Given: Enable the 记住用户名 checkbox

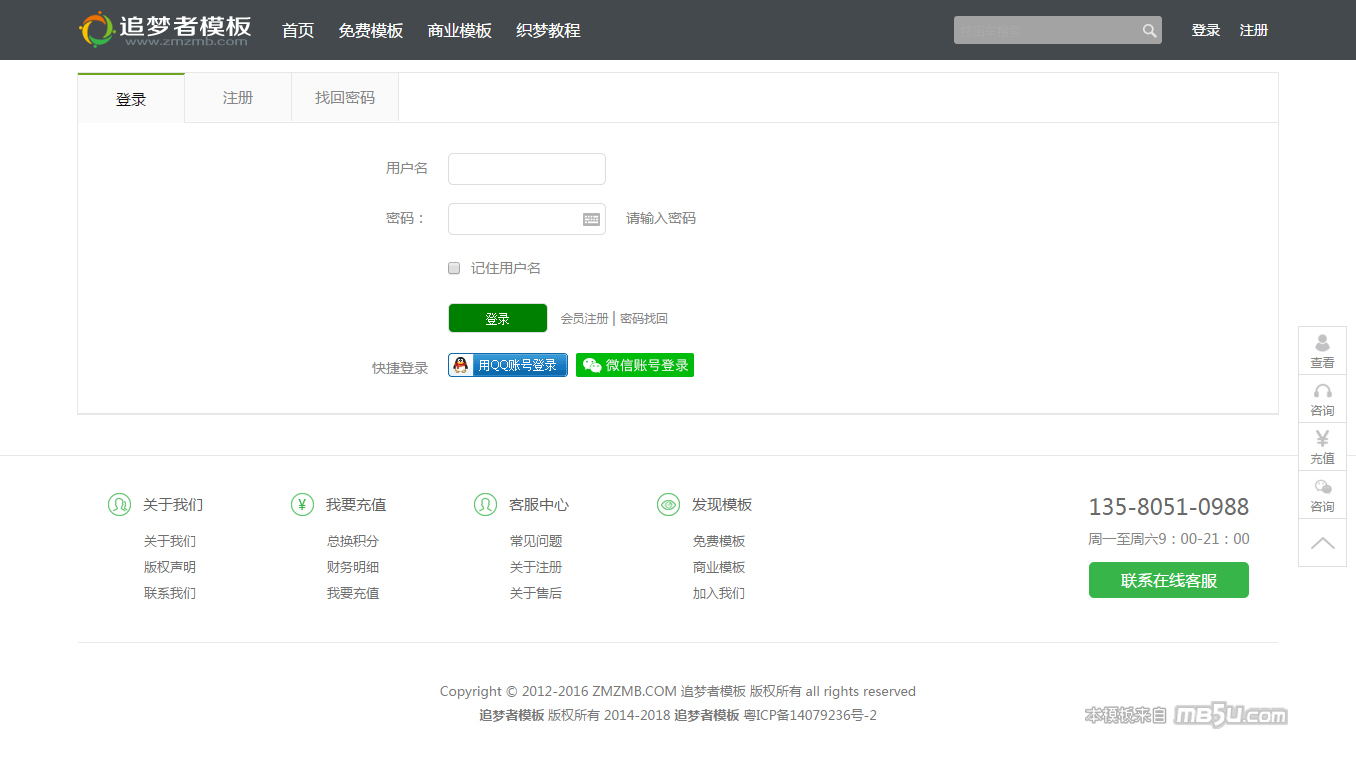Looking at the screenshot, I should coord(454,268).
